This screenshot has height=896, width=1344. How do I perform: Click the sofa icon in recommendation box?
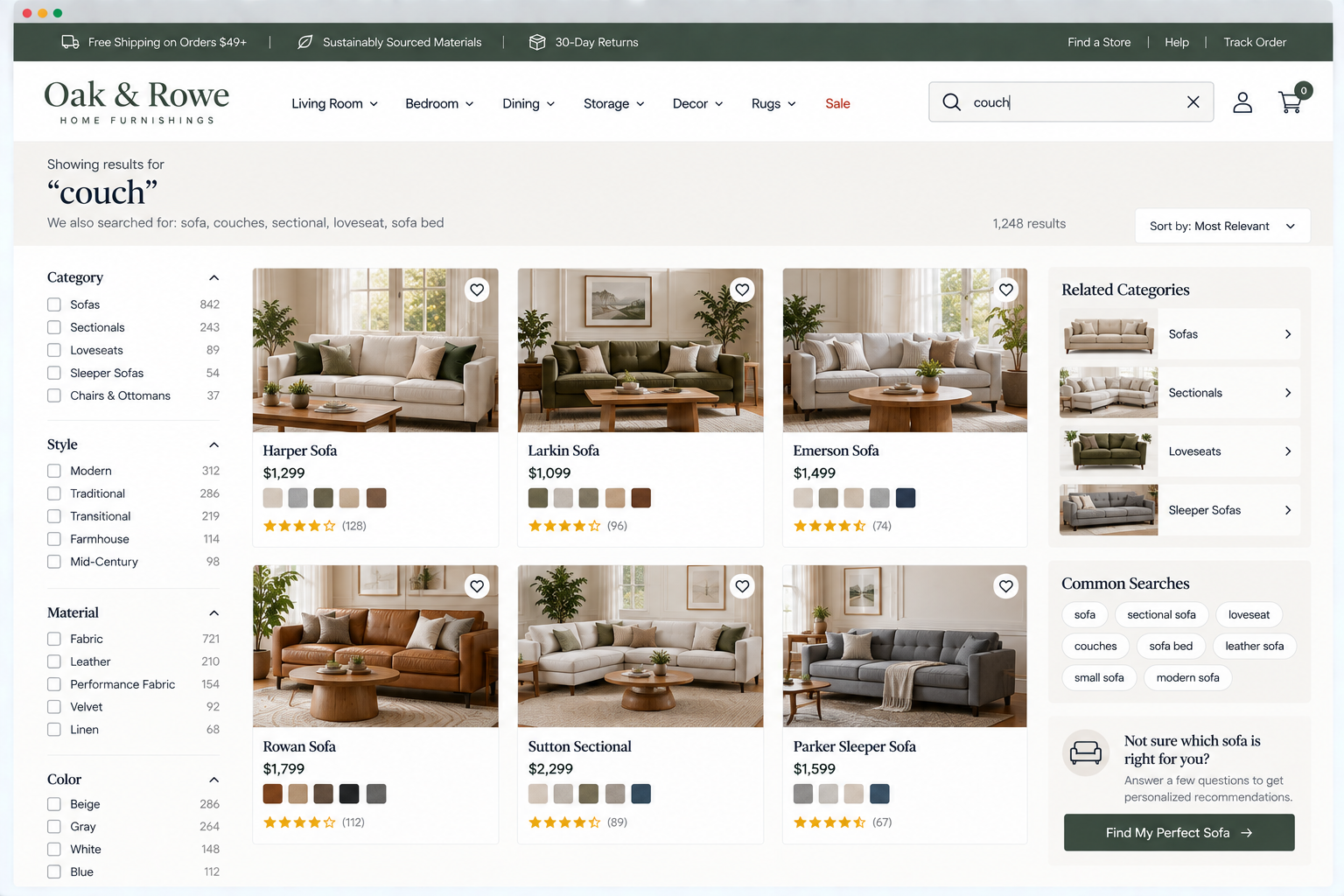(x=1086, y=752)
